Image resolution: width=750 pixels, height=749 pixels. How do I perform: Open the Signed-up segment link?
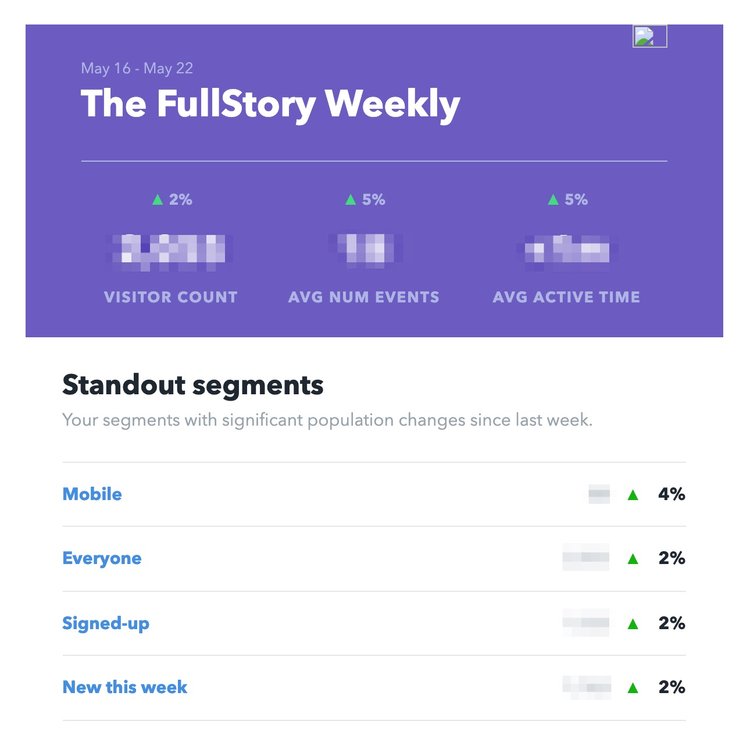click(106, 623)
